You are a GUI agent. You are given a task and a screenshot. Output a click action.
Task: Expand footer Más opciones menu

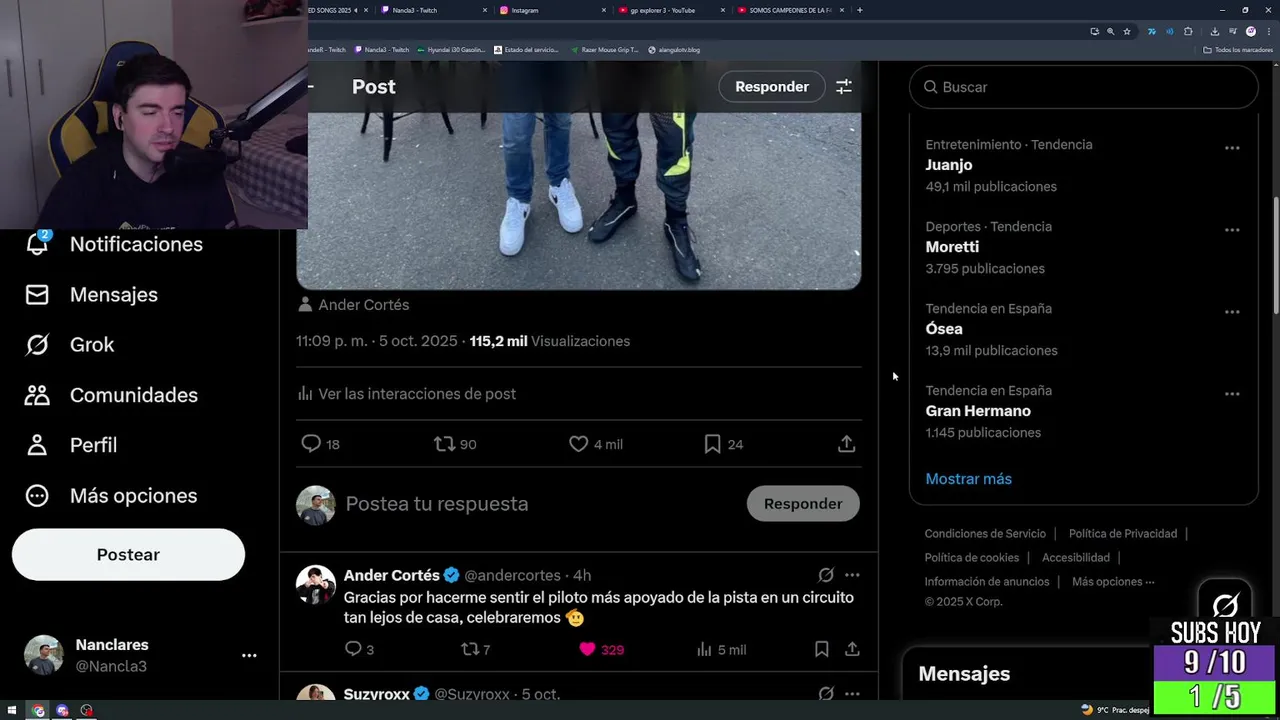(x=1113, y=582)
